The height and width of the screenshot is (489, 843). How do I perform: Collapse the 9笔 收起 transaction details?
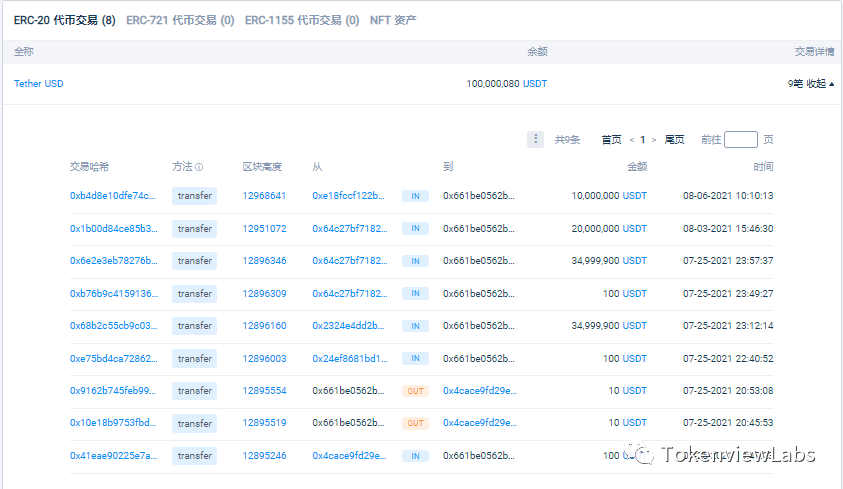810,84
